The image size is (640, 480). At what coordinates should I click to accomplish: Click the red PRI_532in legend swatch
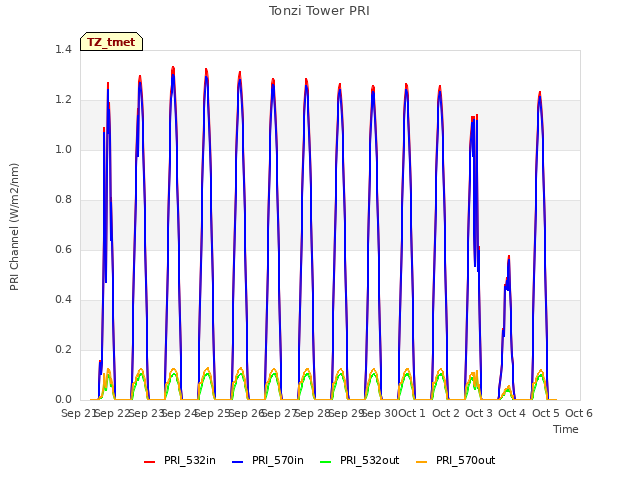click(149, 462)
